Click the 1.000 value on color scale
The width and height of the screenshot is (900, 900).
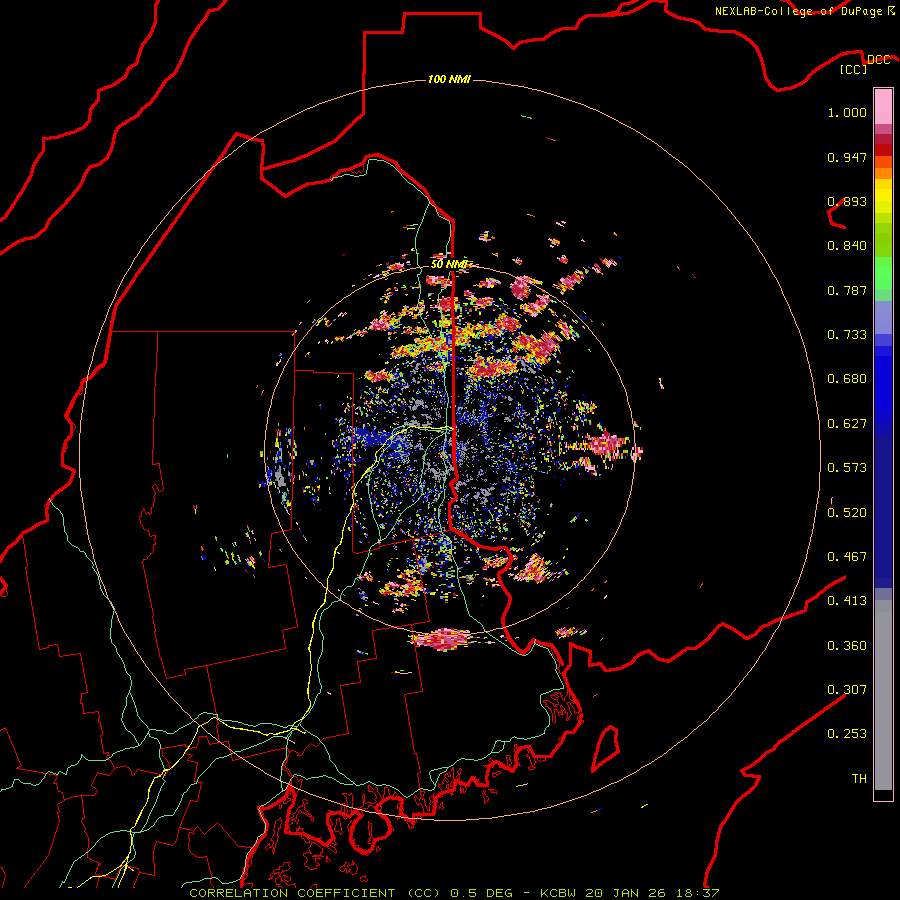[x=847, y=112]
